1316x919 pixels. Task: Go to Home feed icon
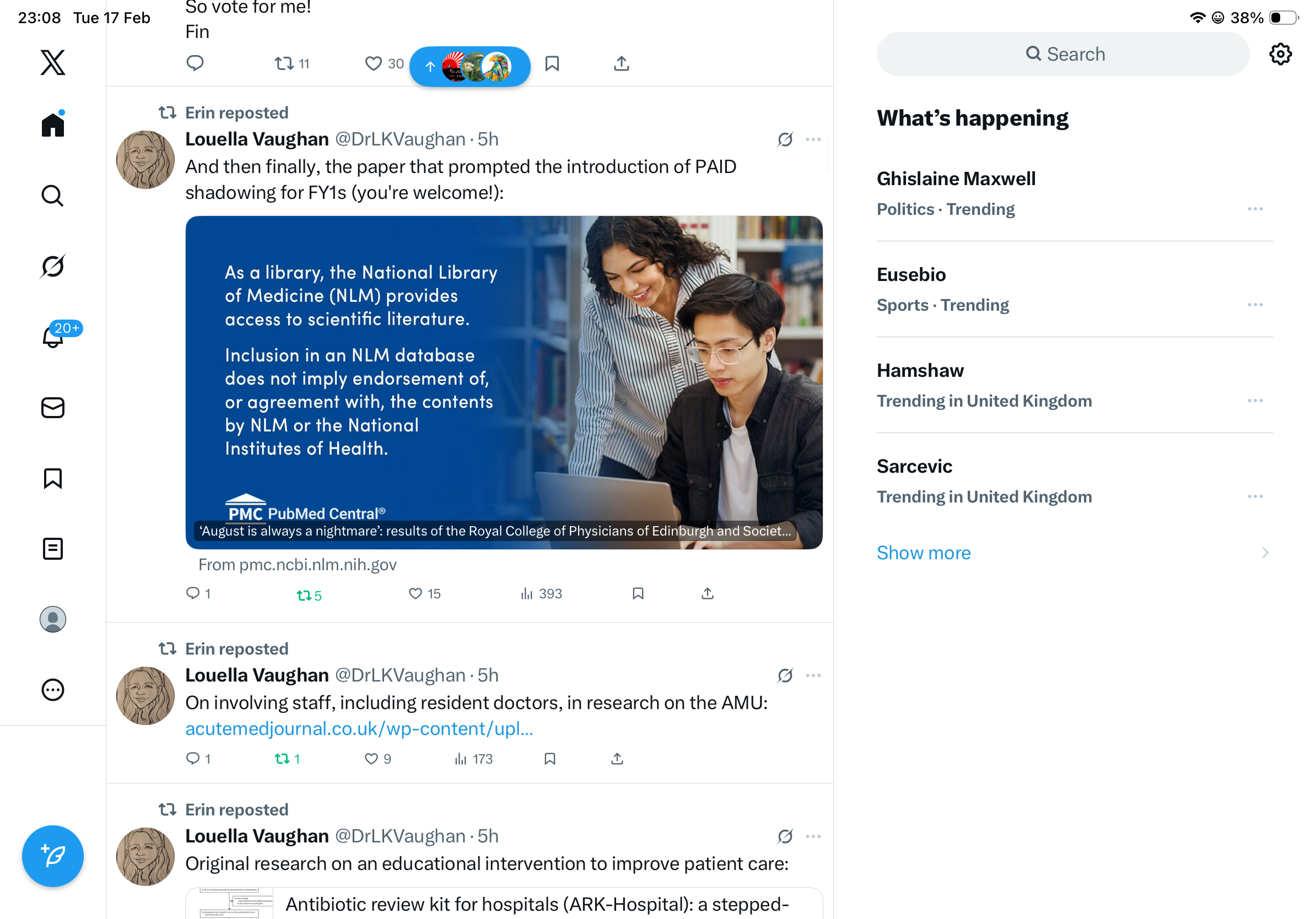[x=53, y=125]
